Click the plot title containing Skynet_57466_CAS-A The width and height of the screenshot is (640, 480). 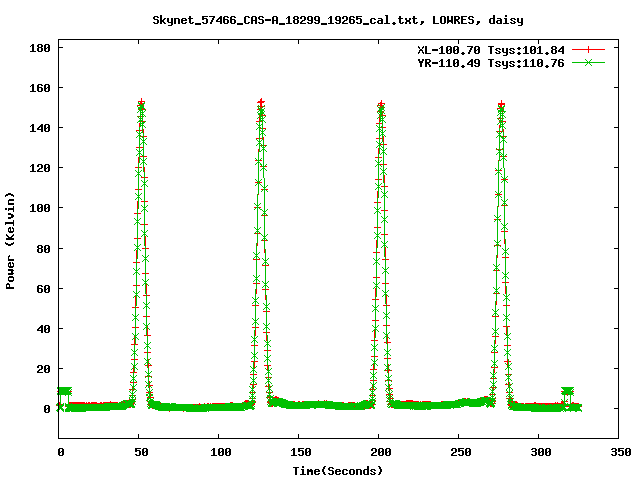pos(337,19)
